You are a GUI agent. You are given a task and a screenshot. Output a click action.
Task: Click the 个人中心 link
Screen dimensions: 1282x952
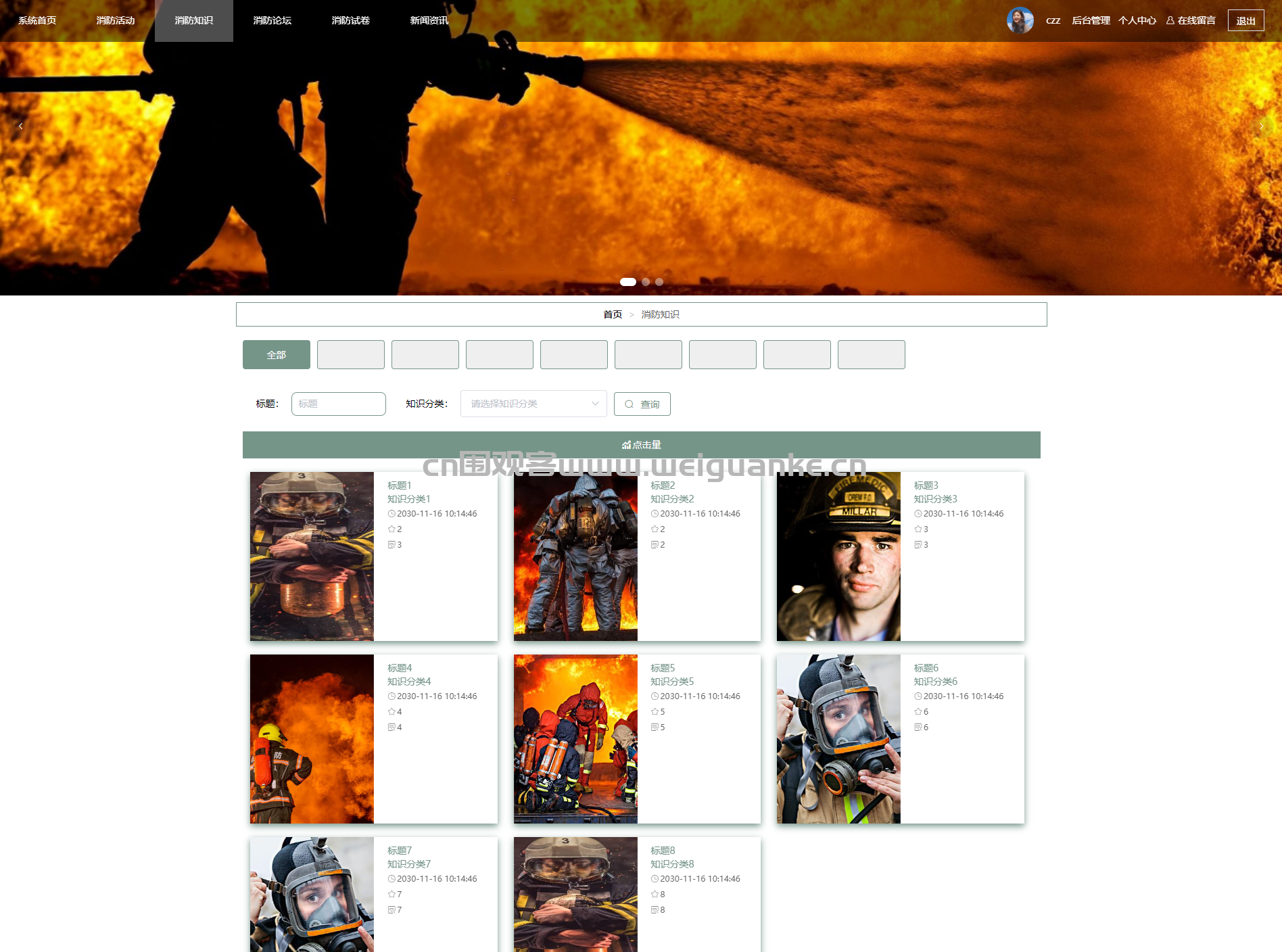1137,21
